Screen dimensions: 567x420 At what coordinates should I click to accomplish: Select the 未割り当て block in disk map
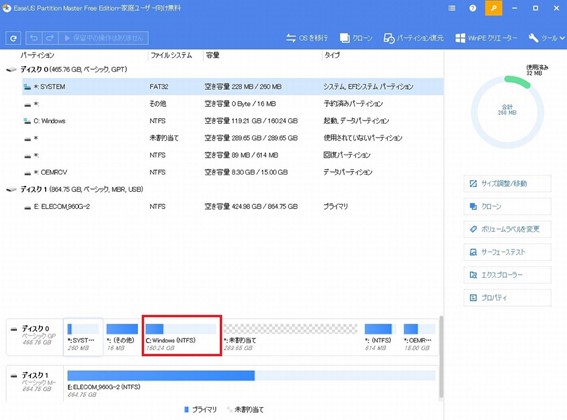pyautogui.click(x=290, y=337)
